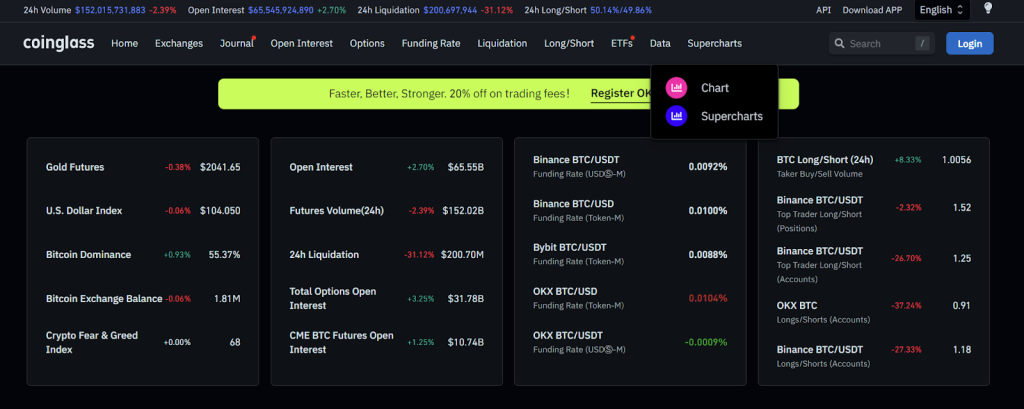This screenshot has height=409, width=1024.
Task: Open the Funding Rate menu
Action: coord(431,43)
